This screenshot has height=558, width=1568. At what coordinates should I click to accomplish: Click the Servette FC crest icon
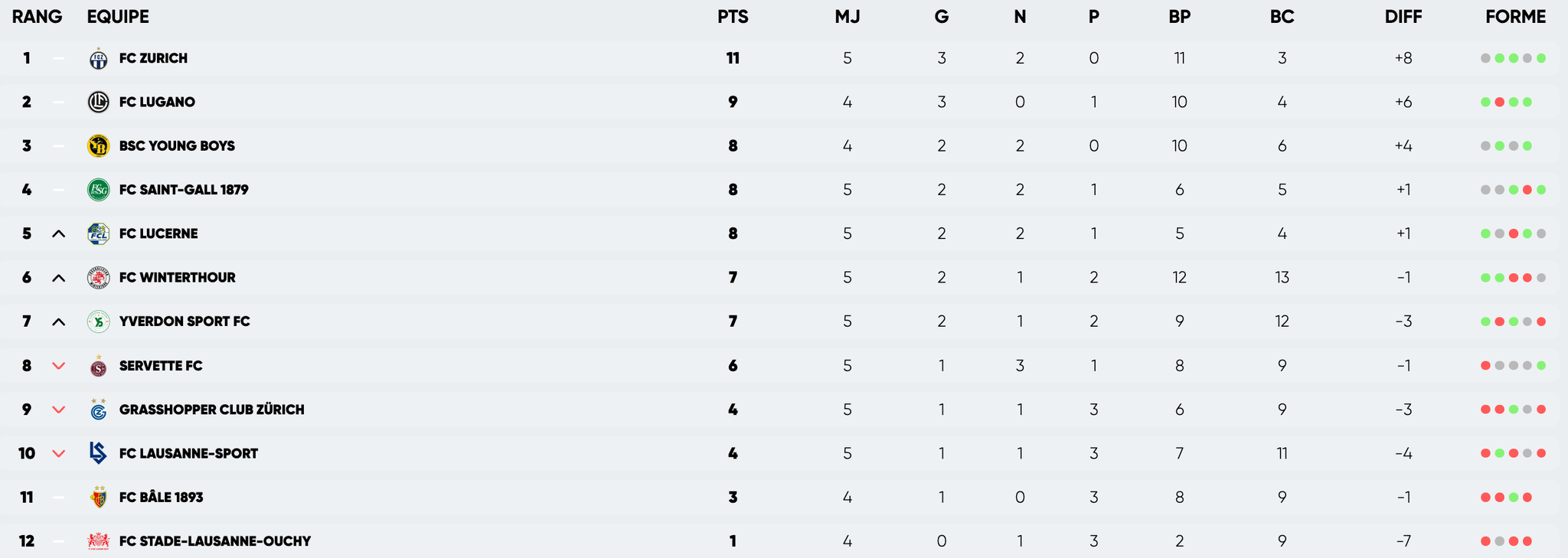(98, 367)
